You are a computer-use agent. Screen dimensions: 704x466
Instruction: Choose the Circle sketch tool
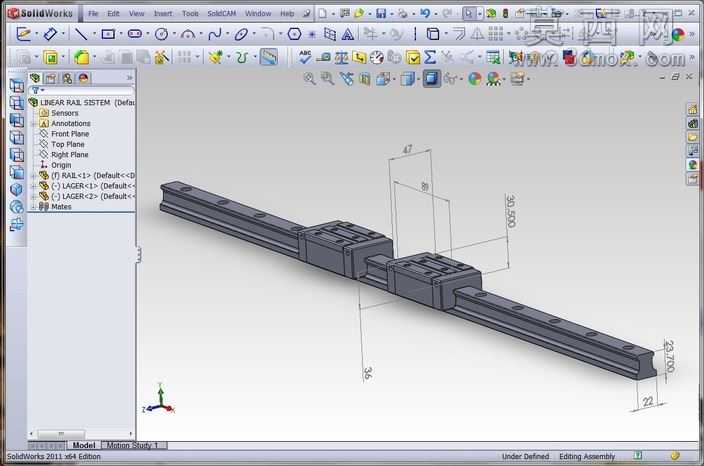(161, 34)
